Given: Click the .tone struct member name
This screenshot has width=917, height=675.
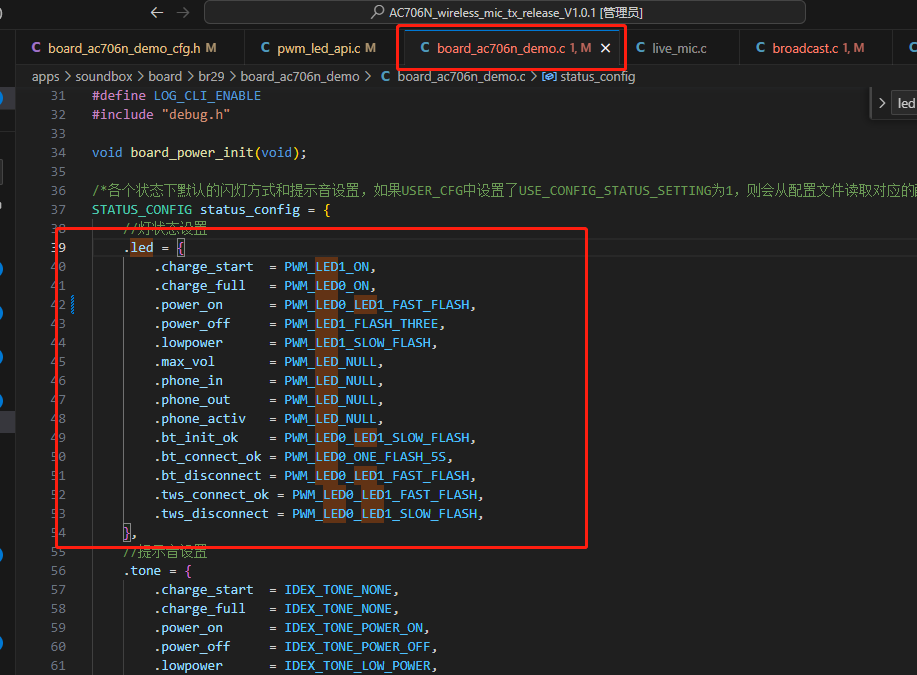Looking at the screenshot, I should click(x=142, y=571).
